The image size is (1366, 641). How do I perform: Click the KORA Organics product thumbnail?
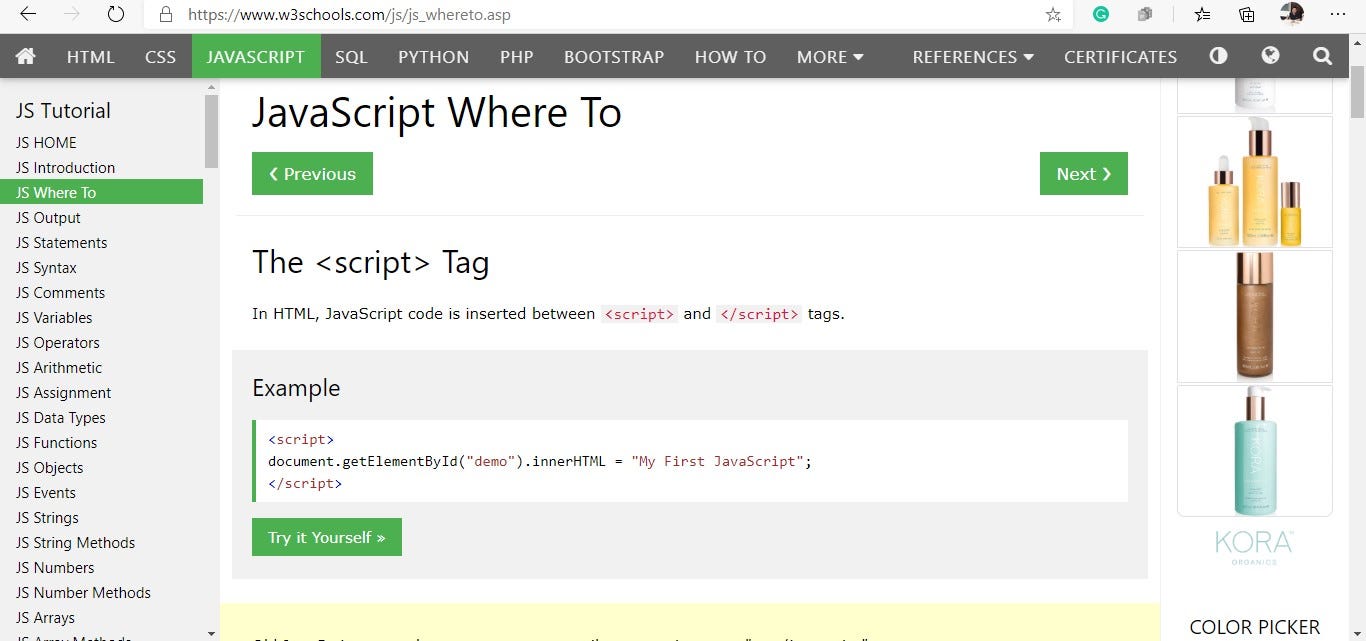pyautogui.click(x=1254, y=450)
